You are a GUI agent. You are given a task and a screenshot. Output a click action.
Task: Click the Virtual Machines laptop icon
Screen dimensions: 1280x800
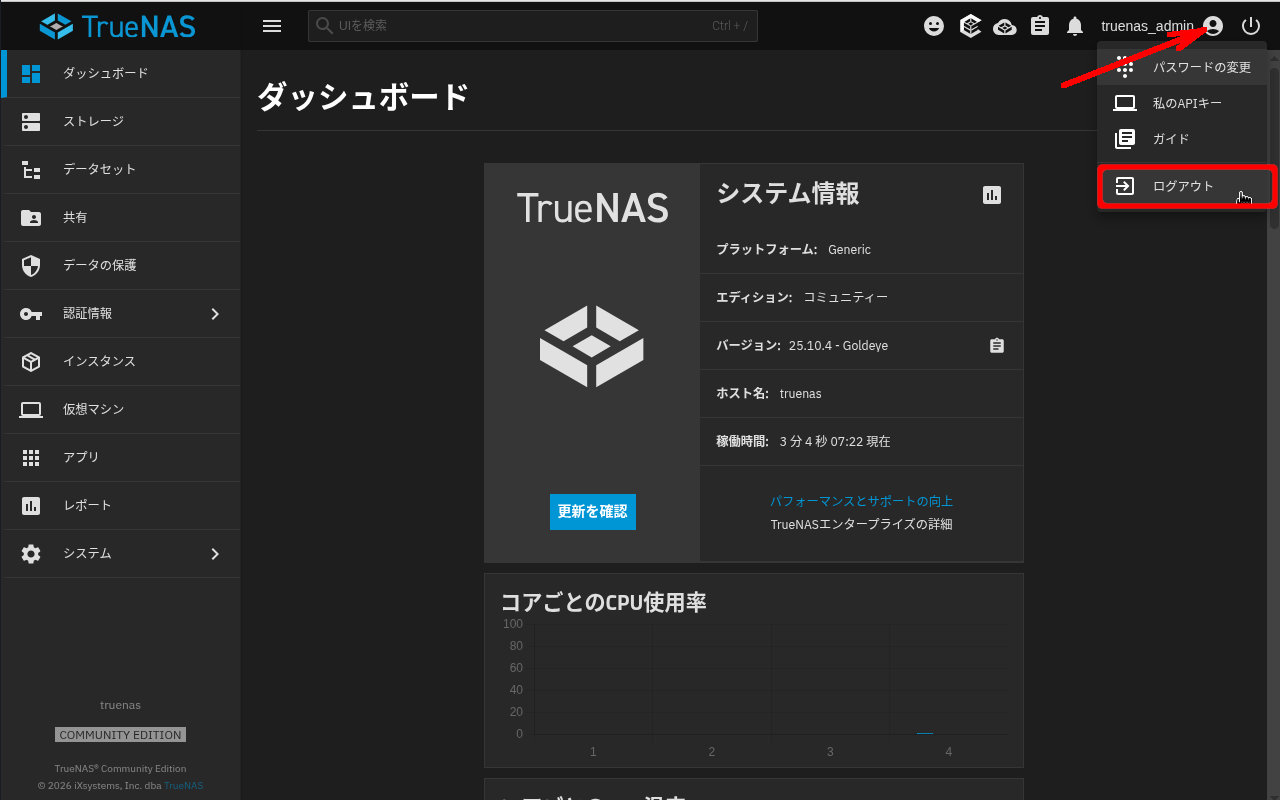(31, 409)
